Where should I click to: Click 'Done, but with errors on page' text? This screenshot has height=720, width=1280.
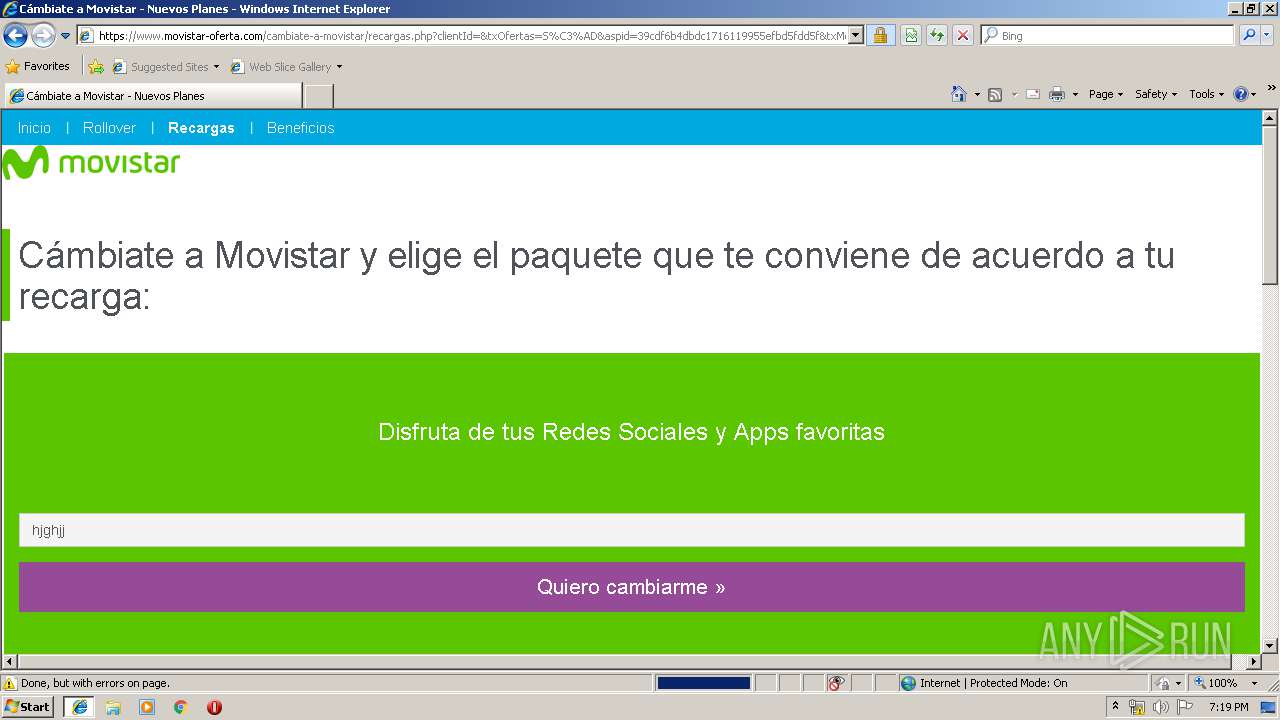[x=95, y=683]
